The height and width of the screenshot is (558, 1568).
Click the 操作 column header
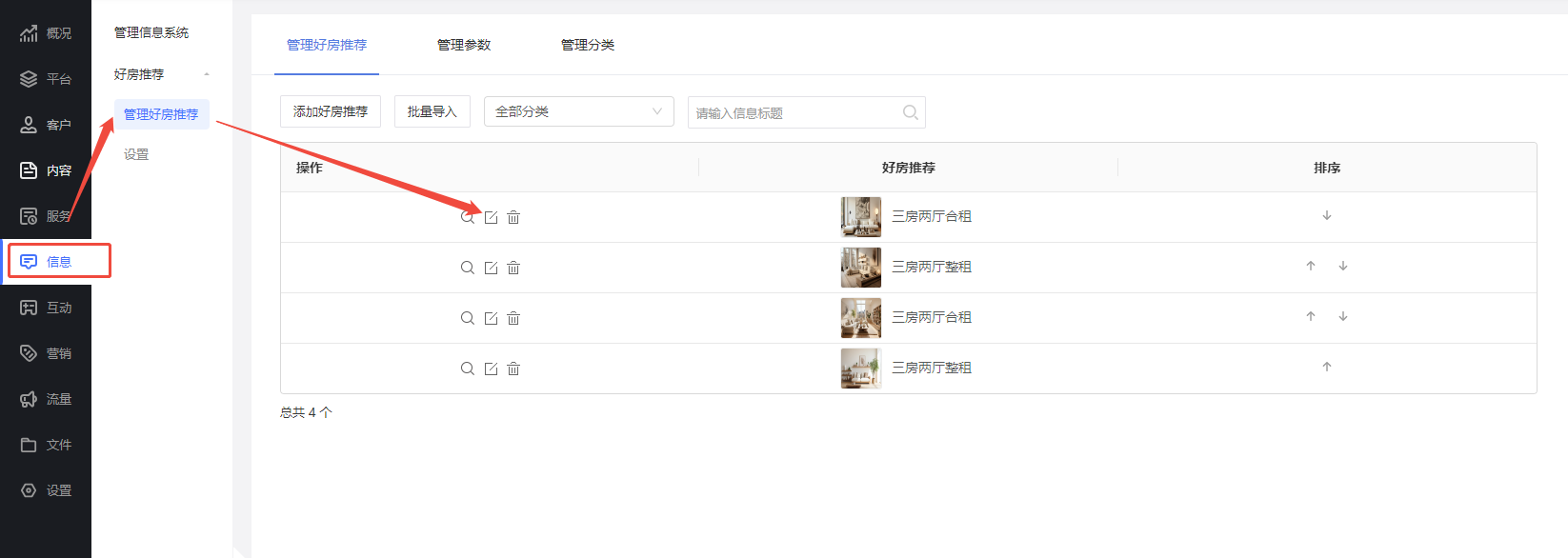click(310, 168)
